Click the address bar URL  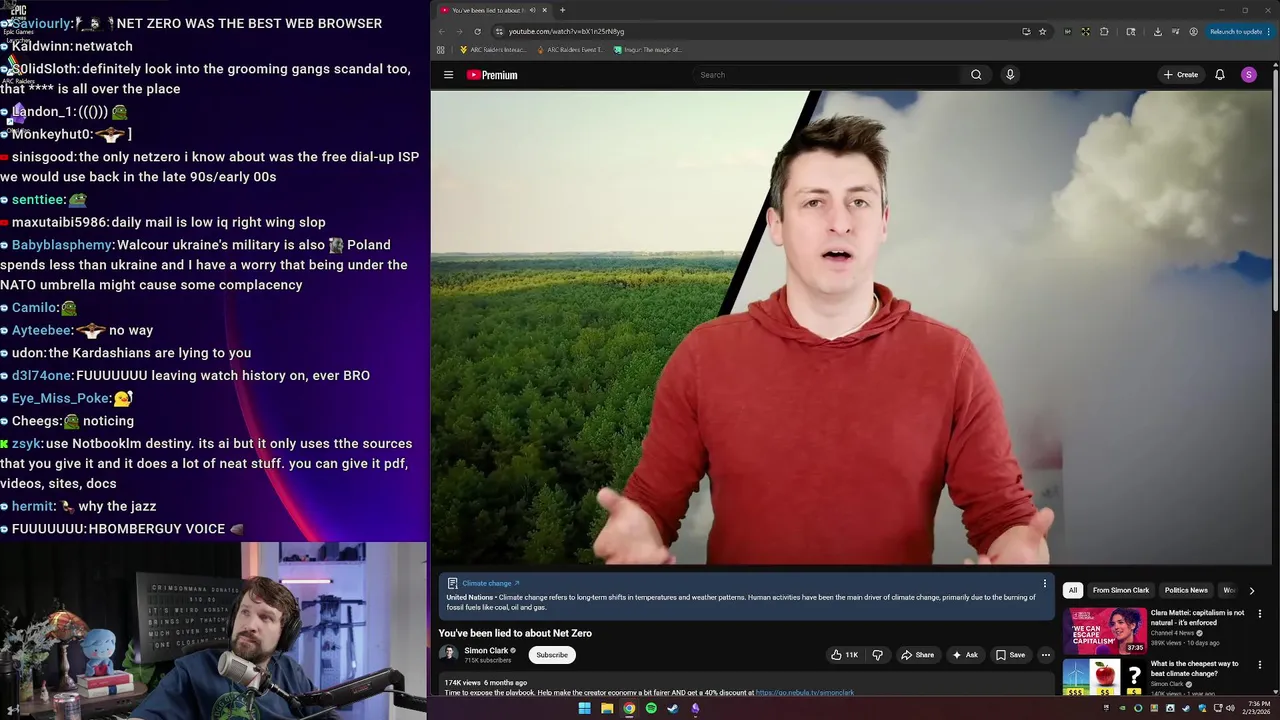[566, 31]
